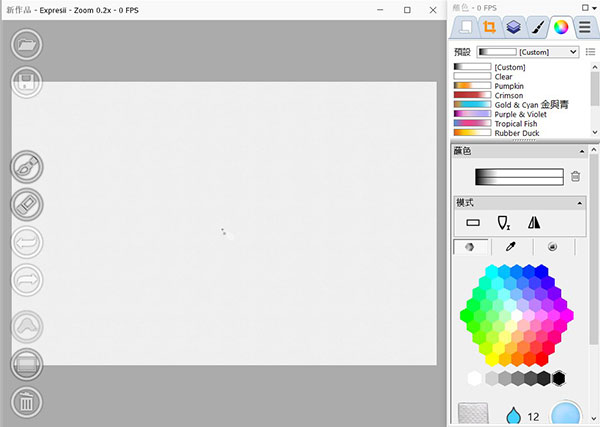Click the preset list view icon
600x427 pixels.
[590, 52]
